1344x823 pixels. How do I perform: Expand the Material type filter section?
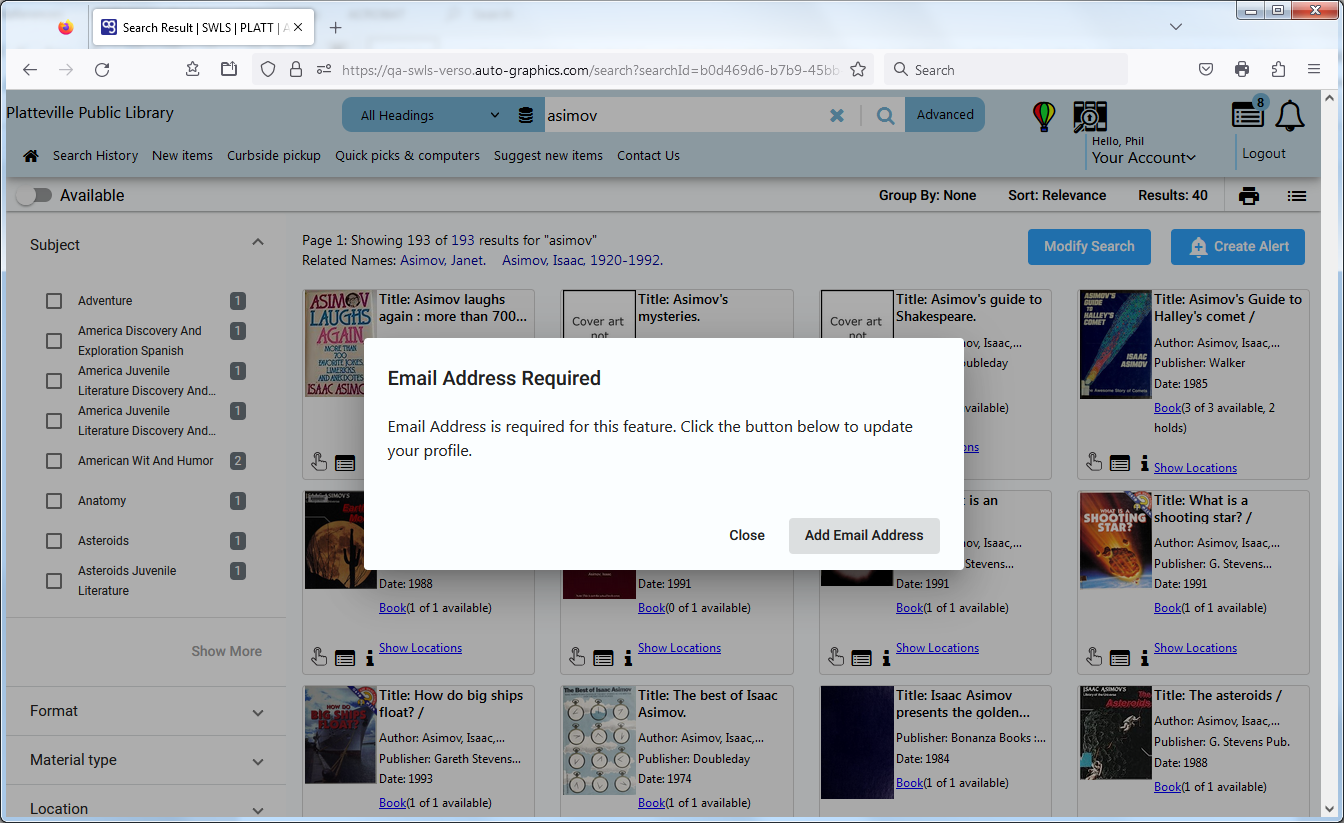point(258,762)
